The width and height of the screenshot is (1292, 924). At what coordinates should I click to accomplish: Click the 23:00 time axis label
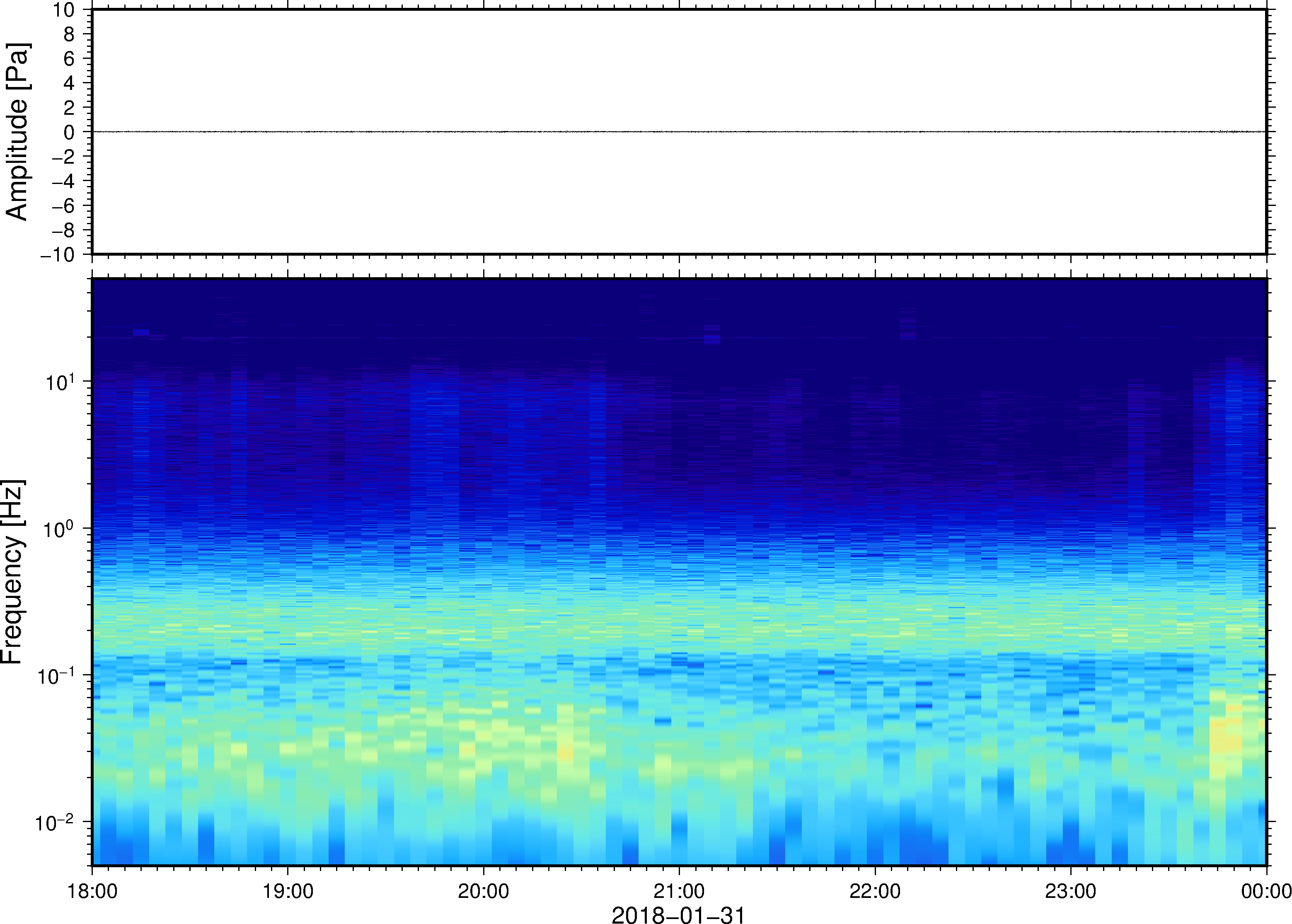(x=1071, y=892)
